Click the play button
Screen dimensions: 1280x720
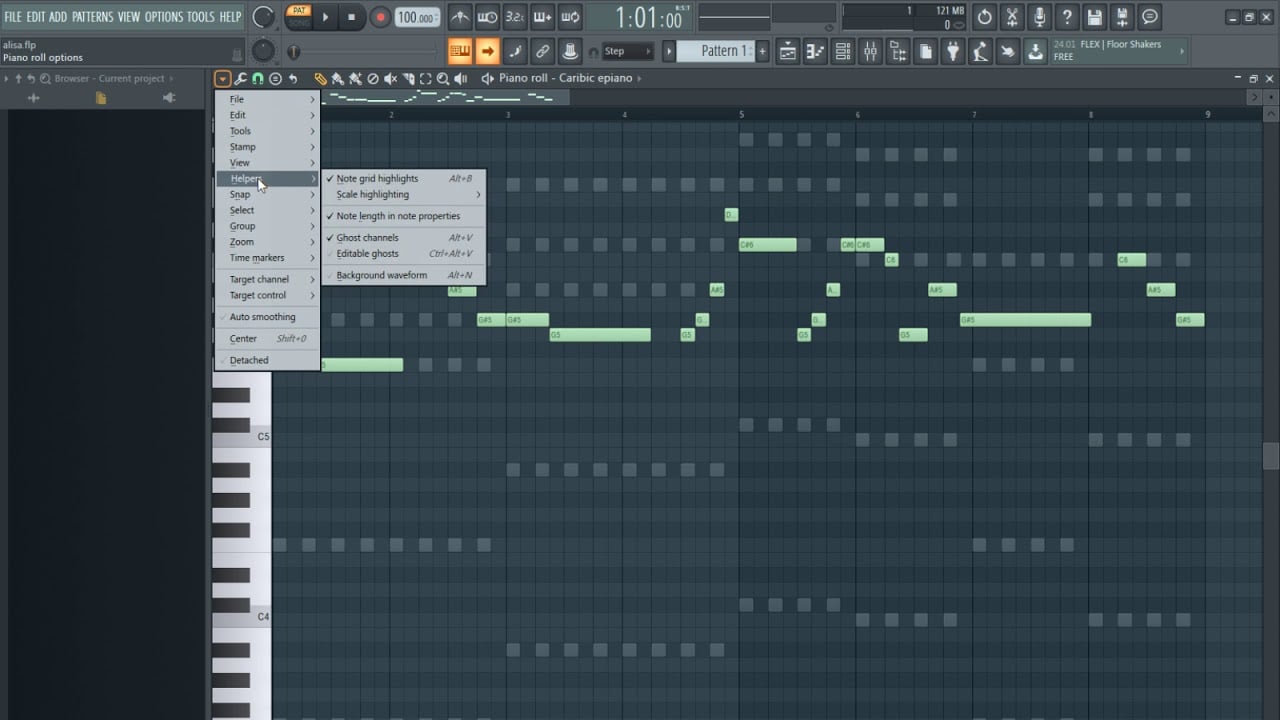click(x=325, y=17)
